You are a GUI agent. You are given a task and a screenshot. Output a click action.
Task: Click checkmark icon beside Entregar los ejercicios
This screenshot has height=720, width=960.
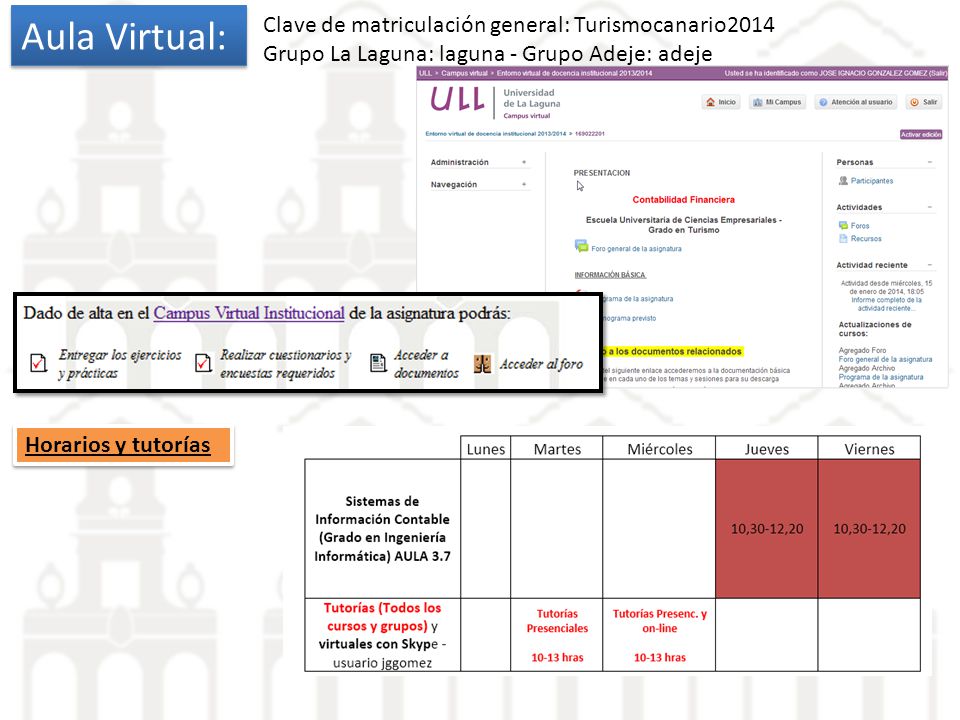(x=39, y=363)
